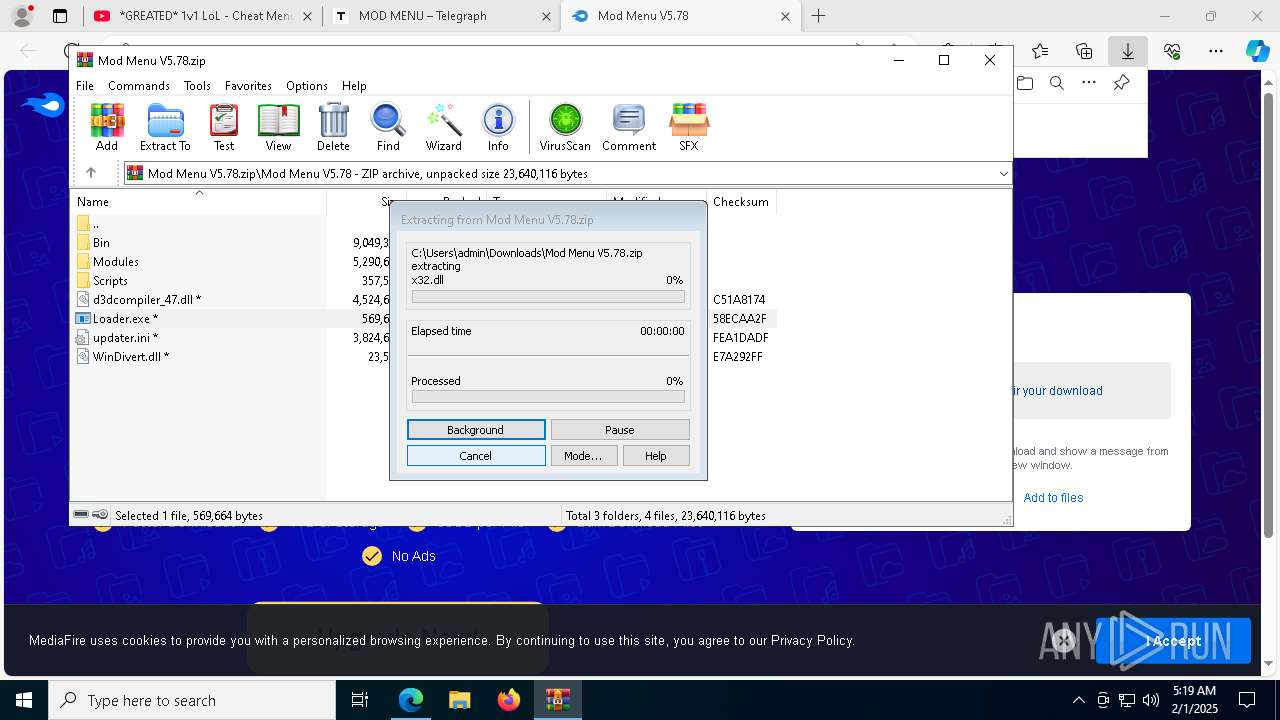Click the Add toolbar icon in WinRAR
The image size is (1280, 720).
coord(107,127)
